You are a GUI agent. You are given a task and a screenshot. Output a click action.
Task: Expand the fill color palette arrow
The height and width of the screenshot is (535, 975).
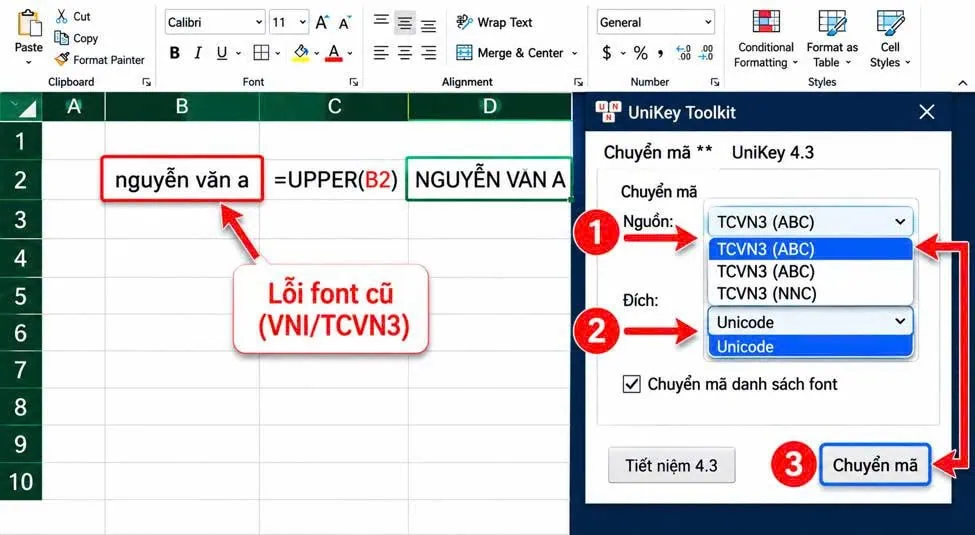(317, 54)
